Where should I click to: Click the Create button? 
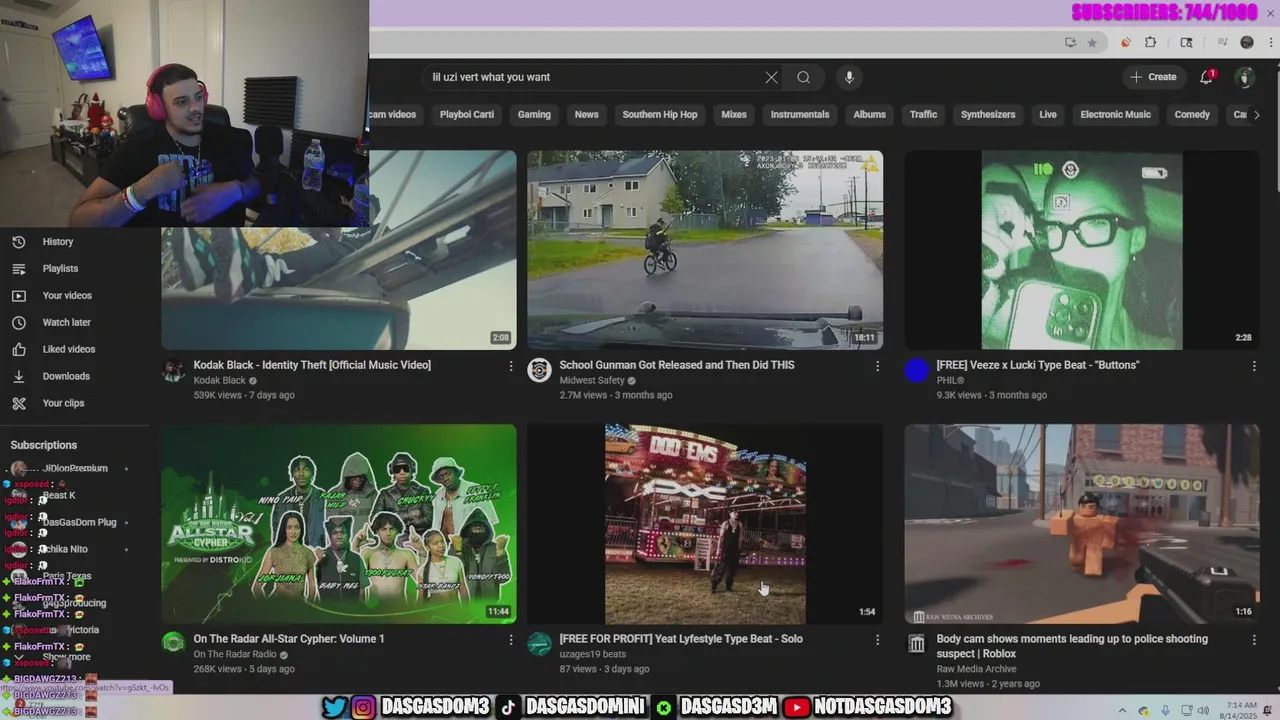[1153, 77]
